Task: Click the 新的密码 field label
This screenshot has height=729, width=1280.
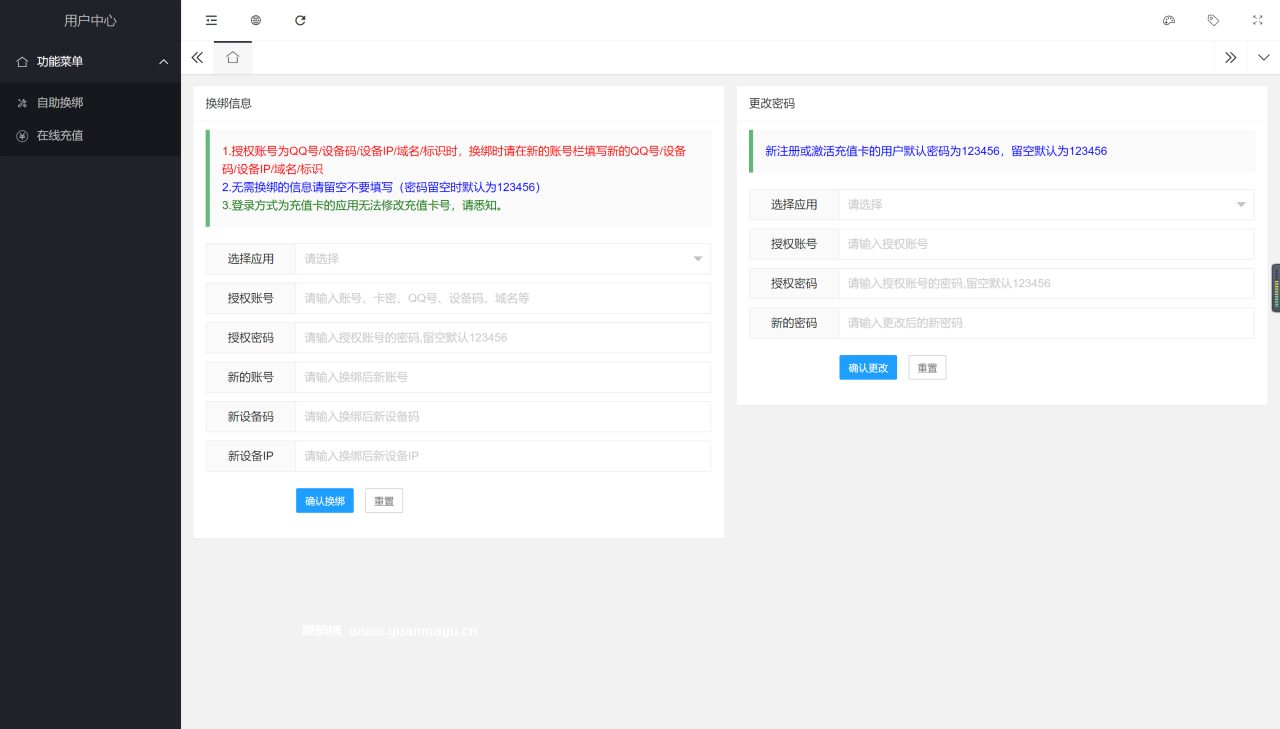Action: 794,323
